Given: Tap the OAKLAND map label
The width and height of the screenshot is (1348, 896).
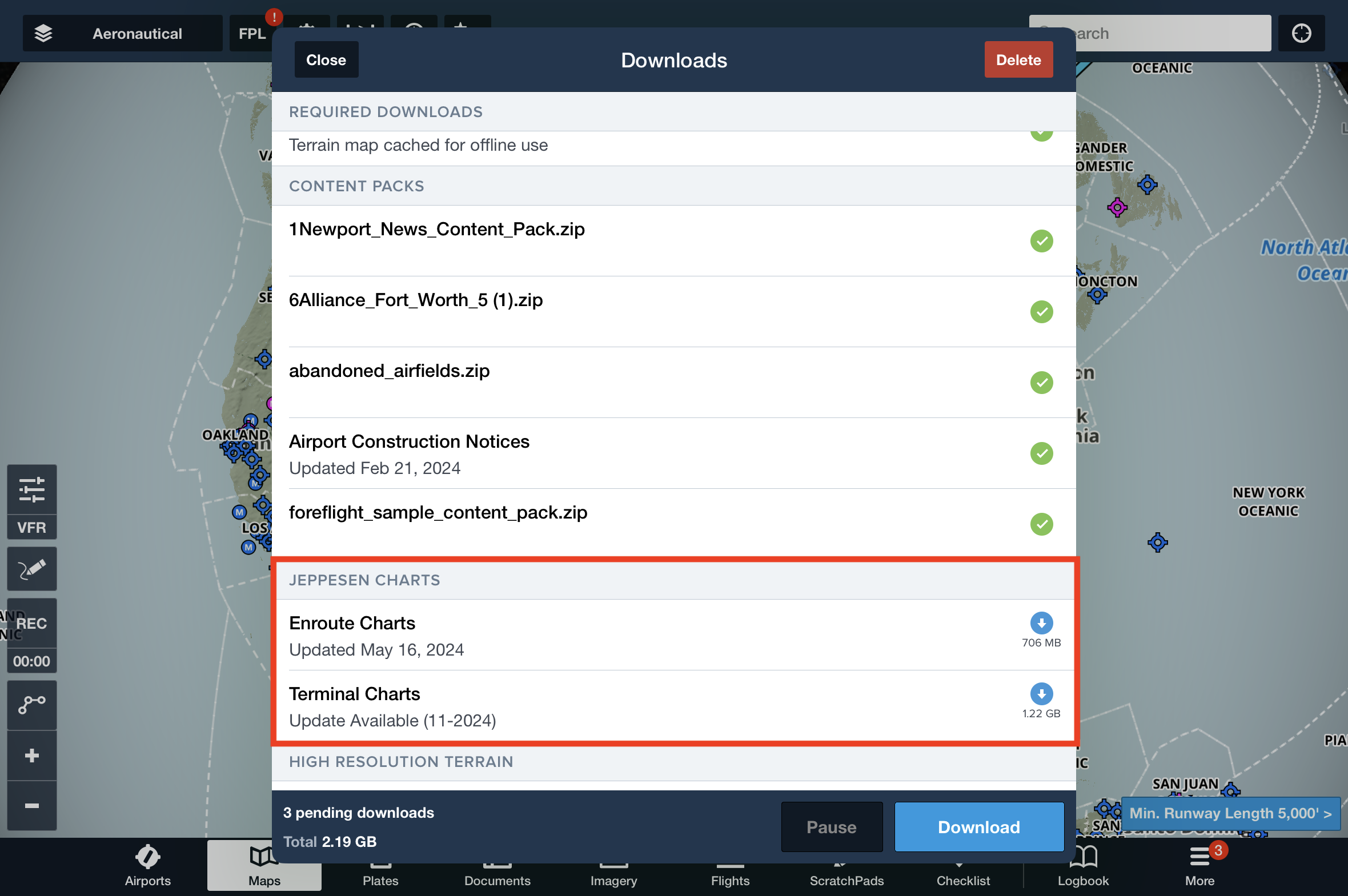Looking at the screenshot, I should (235, 435).
